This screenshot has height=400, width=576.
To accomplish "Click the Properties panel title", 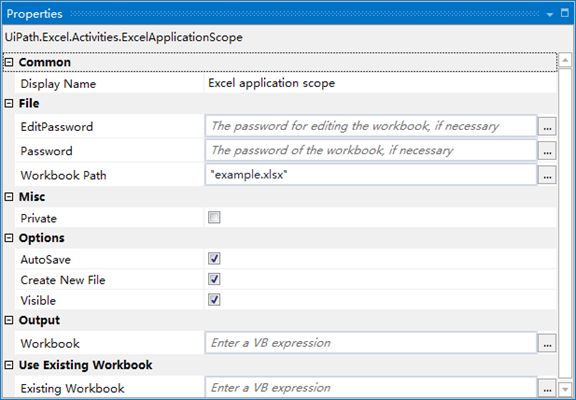I will point(35,14).
